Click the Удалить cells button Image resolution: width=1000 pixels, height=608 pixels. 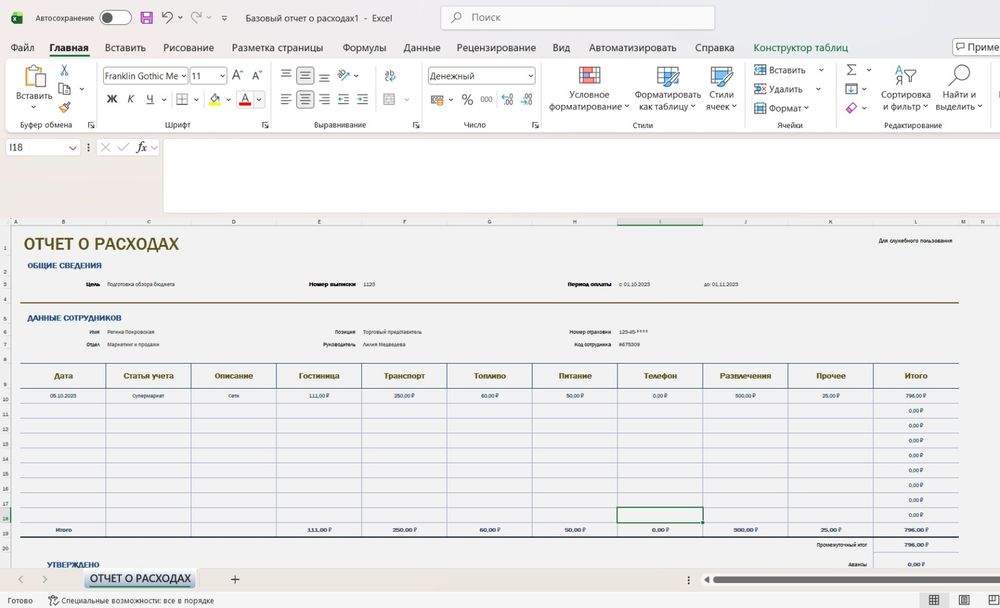[779, 89]
